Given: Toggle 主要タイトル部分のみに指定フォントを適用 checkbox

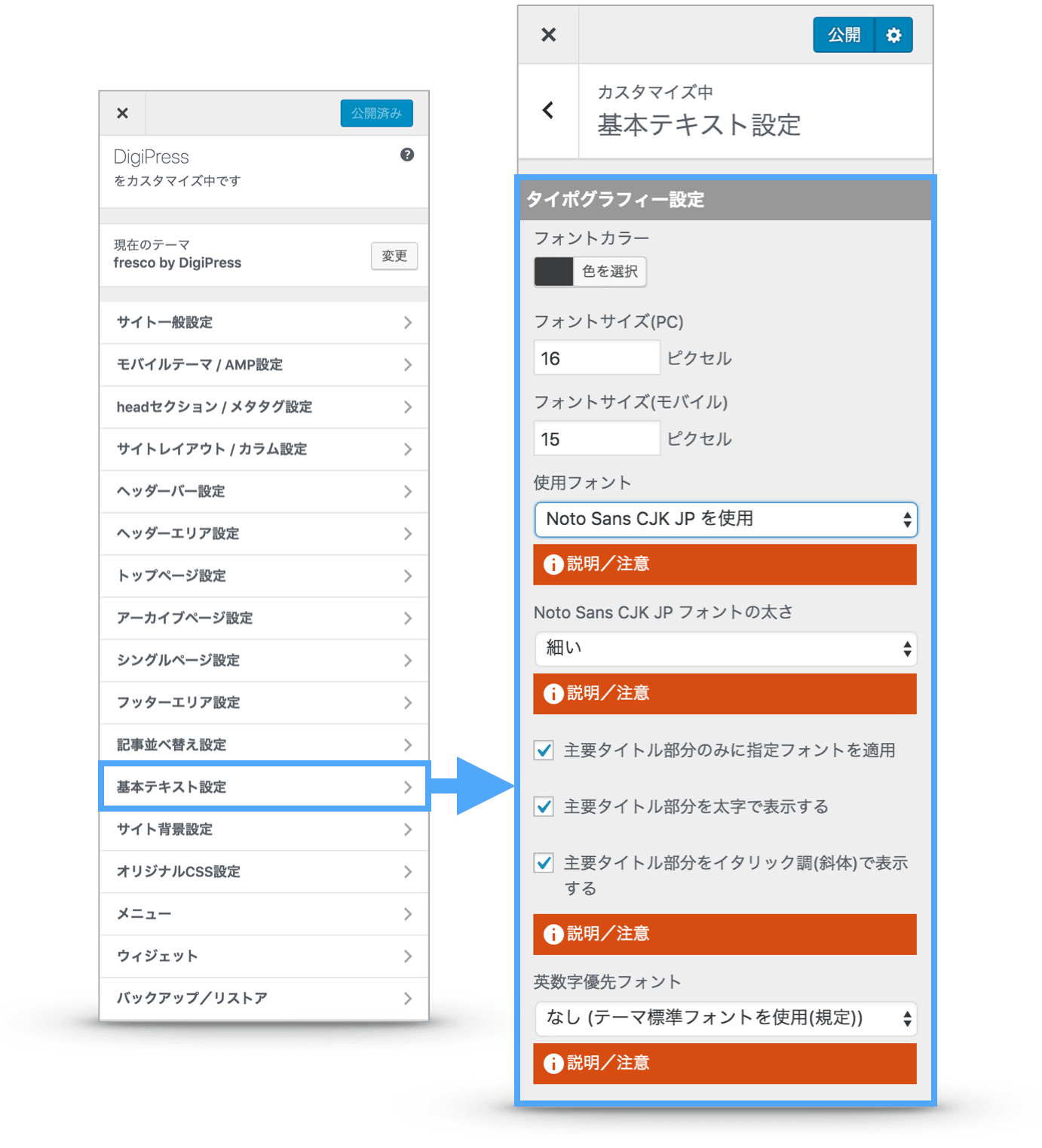Looking at the screenshot, I should [544, 750].
